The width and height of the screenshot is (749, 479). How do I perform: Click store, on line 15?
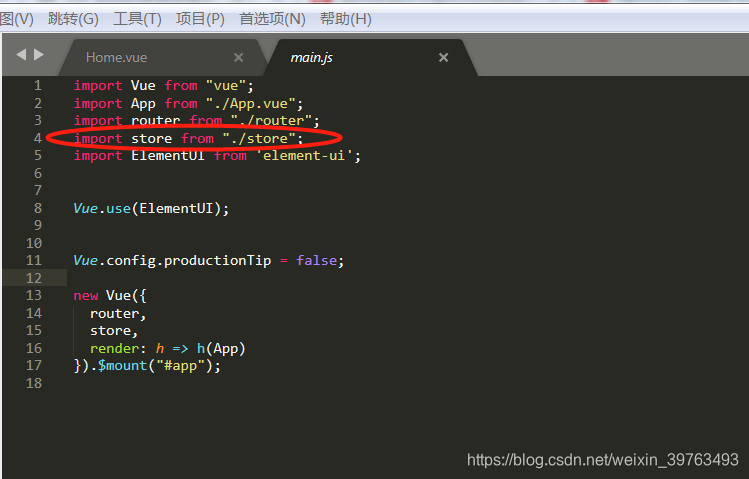click(114, 331)
